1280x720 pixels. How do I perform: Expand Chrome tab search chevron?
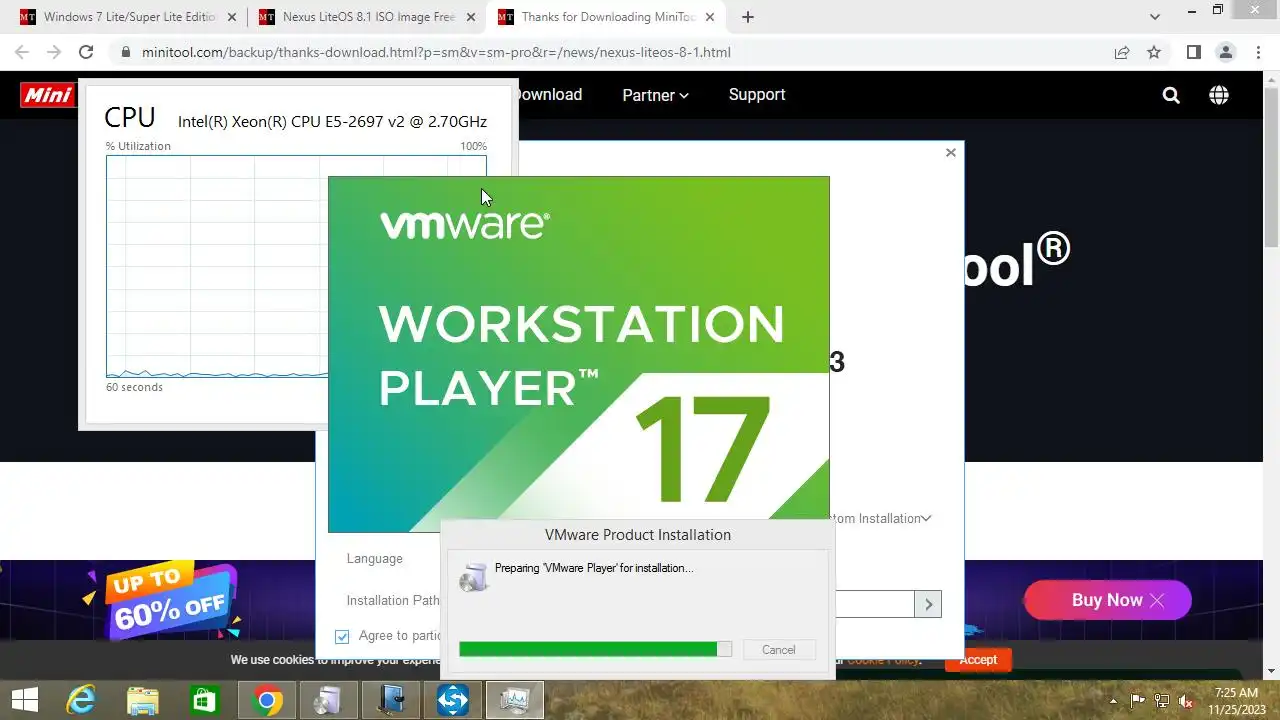[1155, 17]
